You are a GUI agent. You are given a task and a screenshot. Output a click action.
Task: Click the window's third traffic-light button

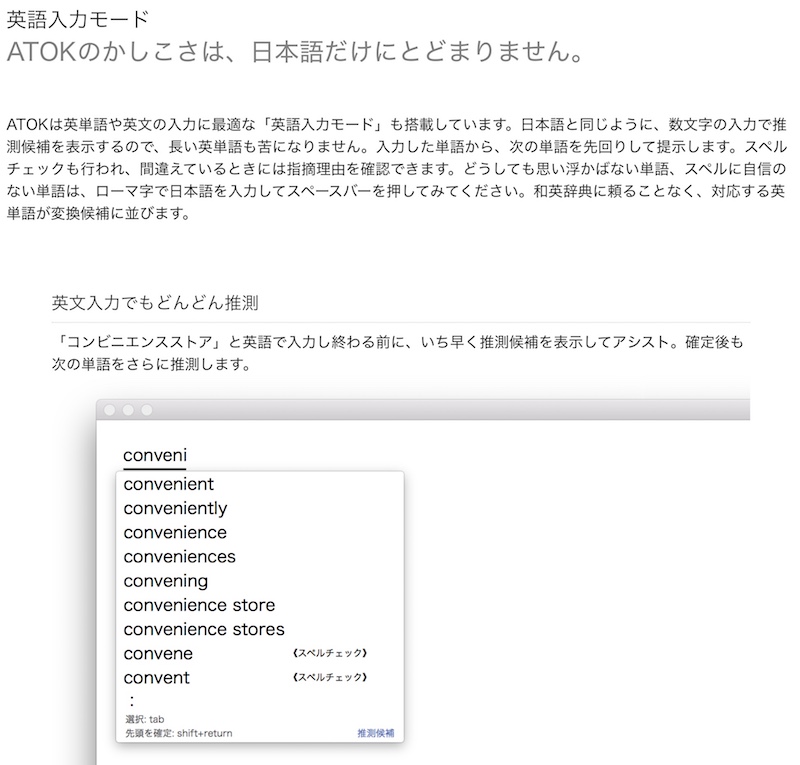coord(146,410)
